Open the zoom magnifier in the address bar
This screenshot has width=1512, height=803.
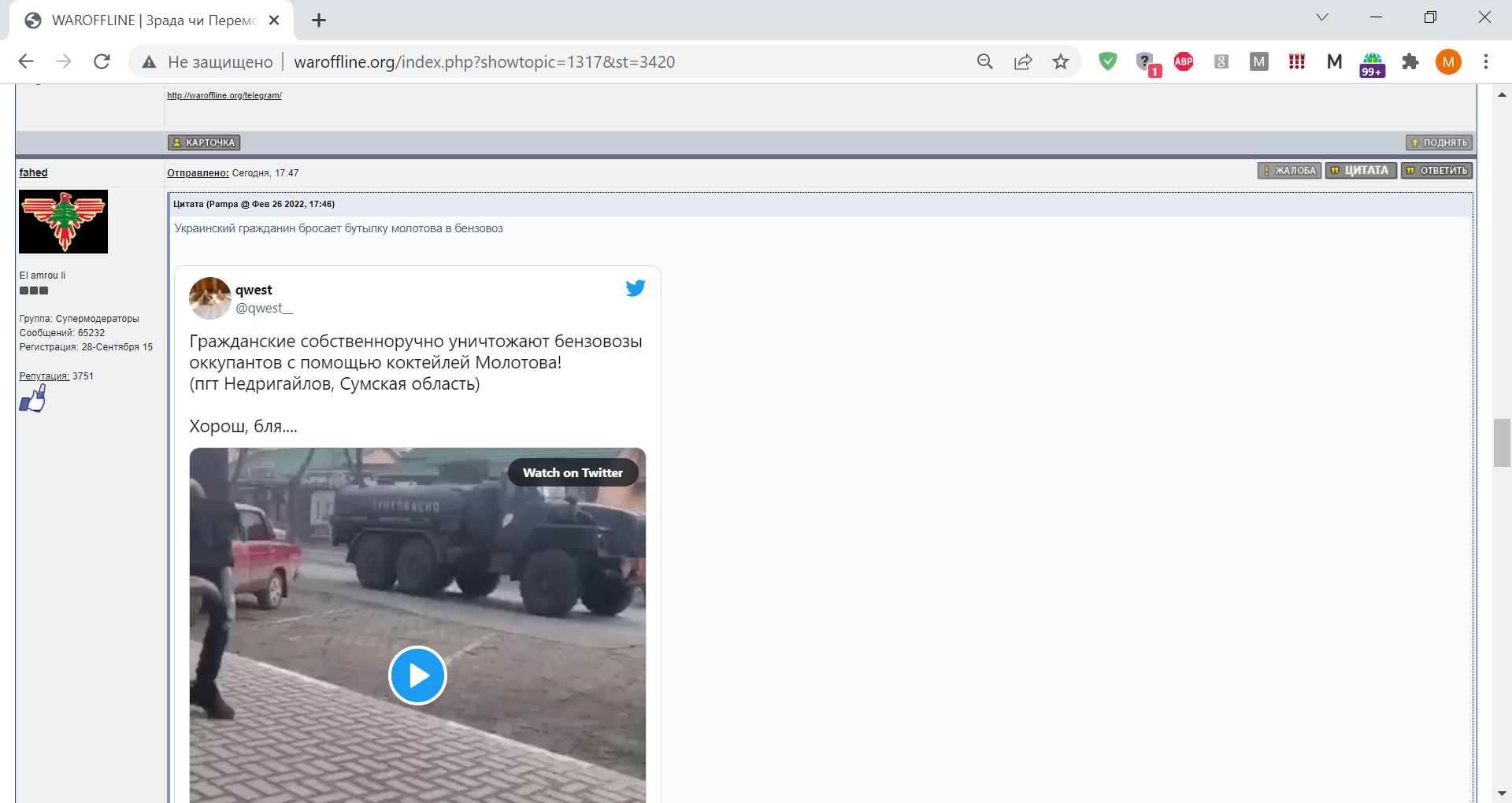984,62
